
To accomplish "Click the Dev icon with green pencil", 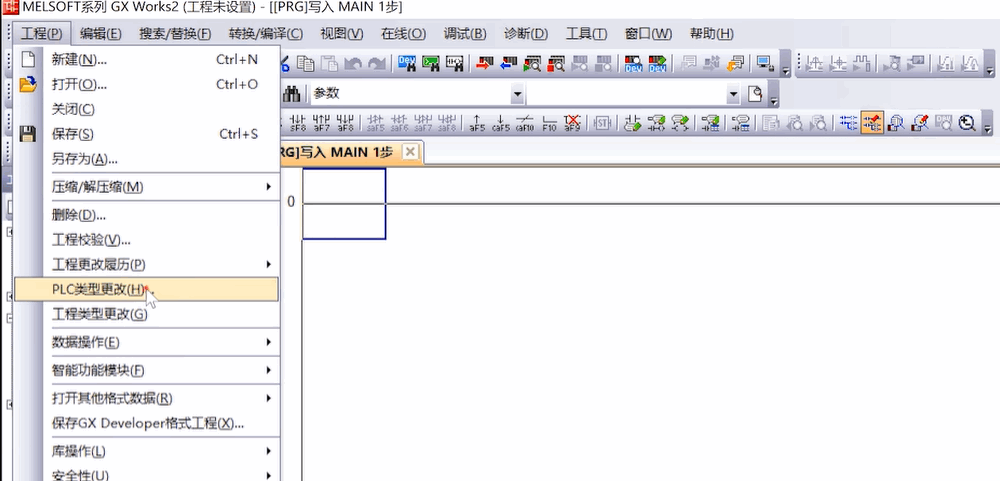I will click(x=657, y=63).
